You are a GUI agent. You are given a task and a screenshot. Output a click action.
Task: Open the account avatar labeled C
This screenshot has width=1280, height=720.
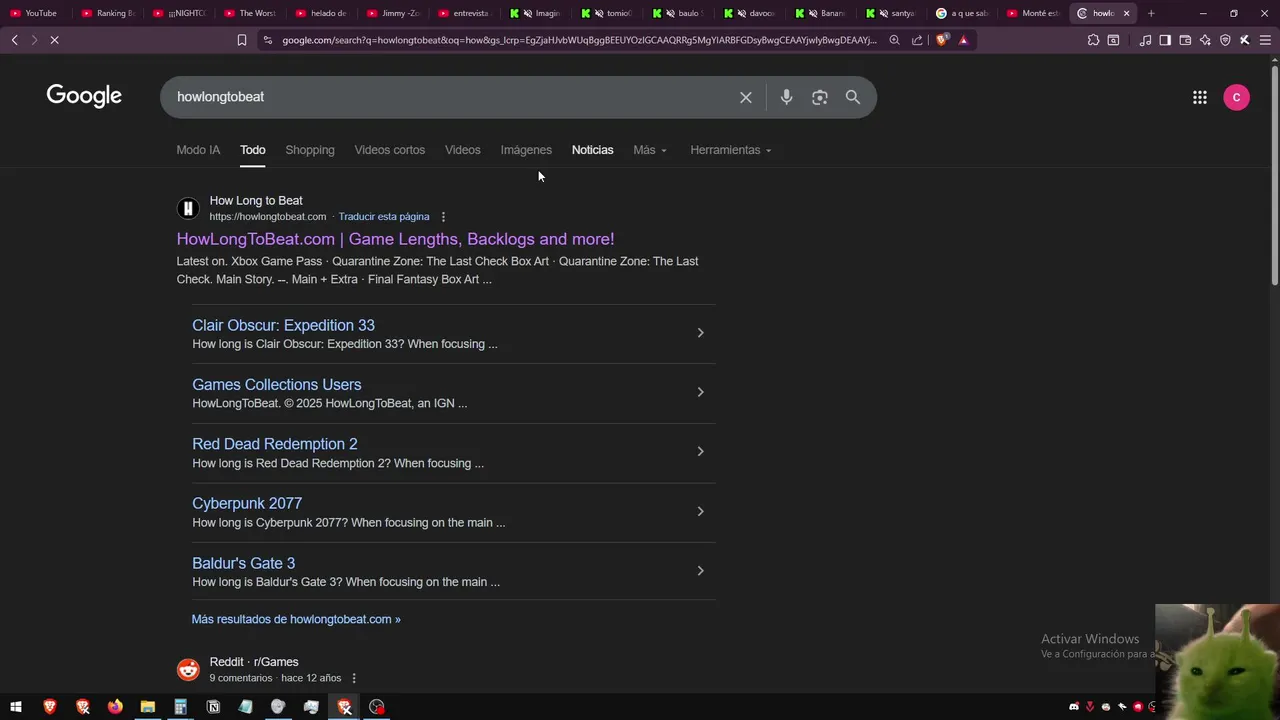1236,97
